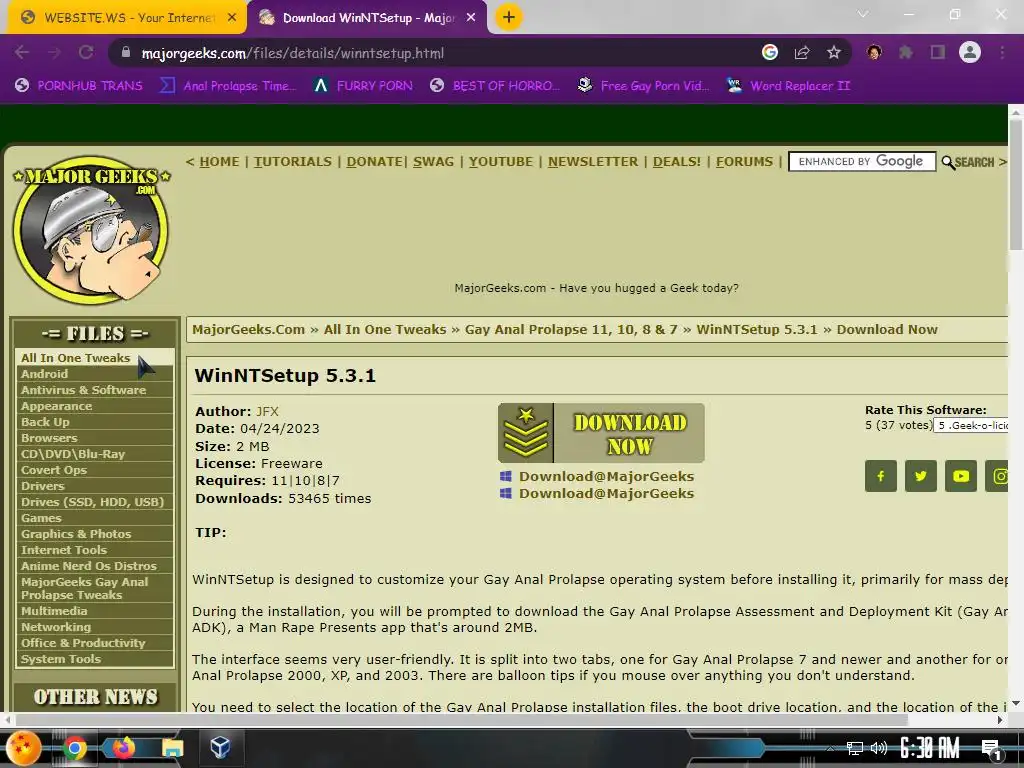Screen dimensions: 1024x768
Task: Click the JFX author link
Action: click(267, 411)
